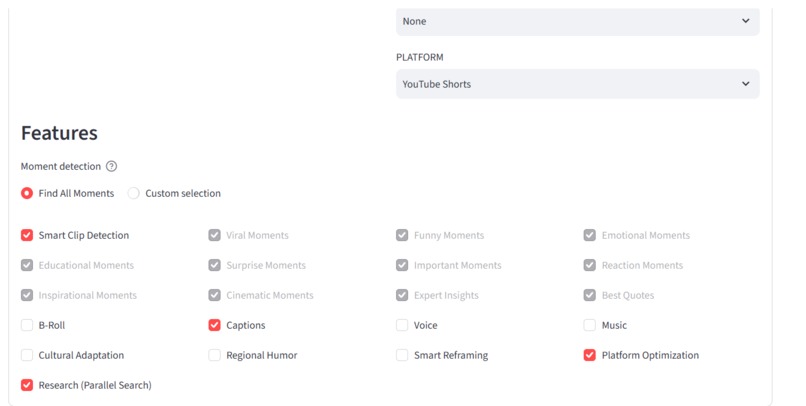The height and width of the screenshot is (406, 806).
Task: Uncheck the Platform Optimization checkbox
Action: click(x=590, y=355)
